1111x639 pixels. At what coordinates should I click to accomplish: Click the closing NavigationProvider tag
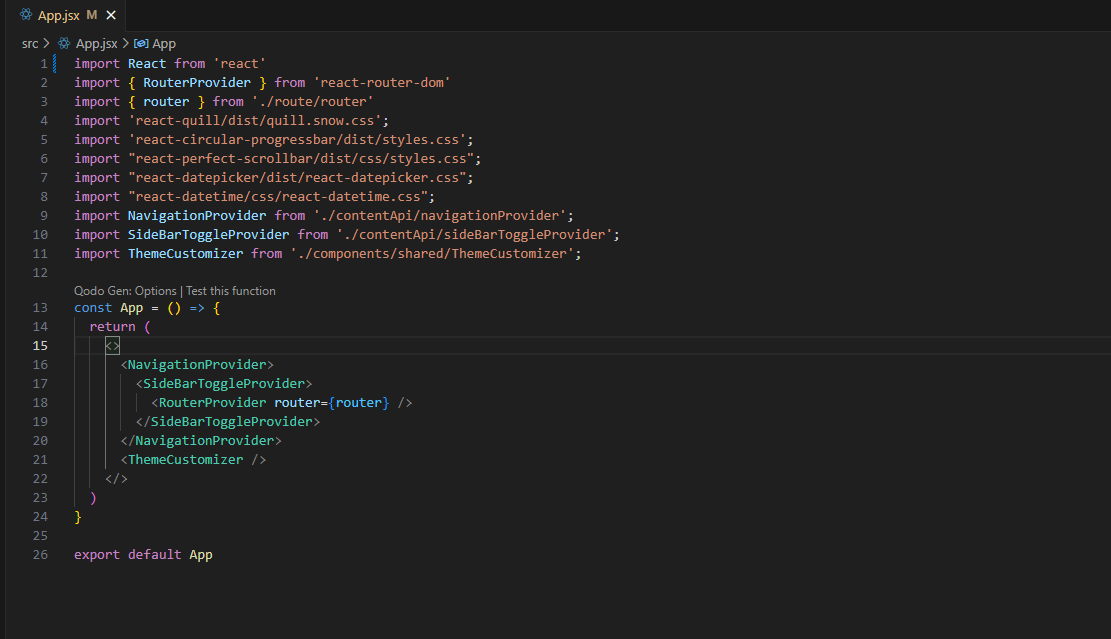[201, 441]
